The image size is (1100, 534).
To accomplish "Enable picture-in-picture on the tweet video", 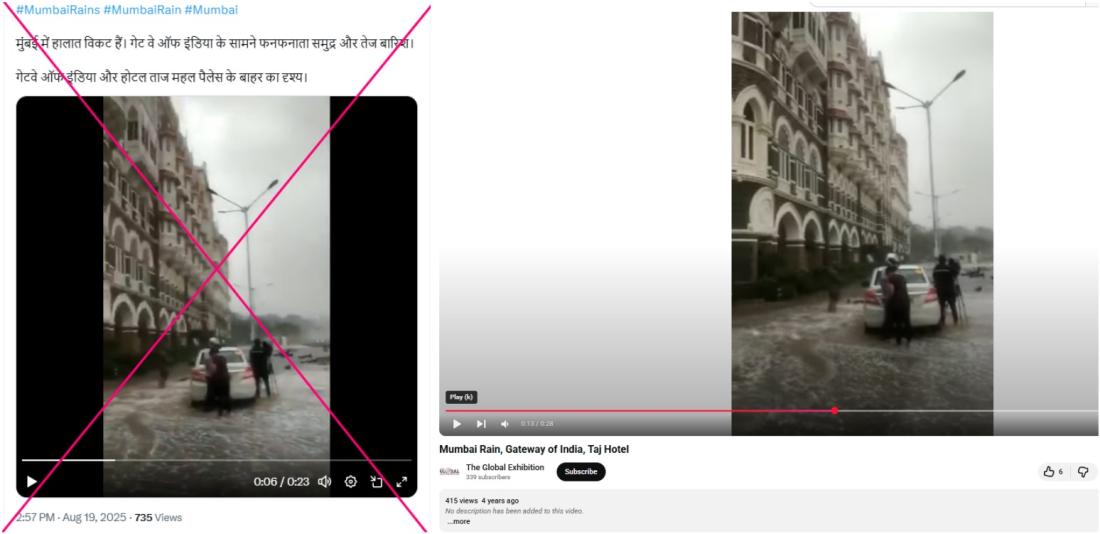I will pos(377,481).
